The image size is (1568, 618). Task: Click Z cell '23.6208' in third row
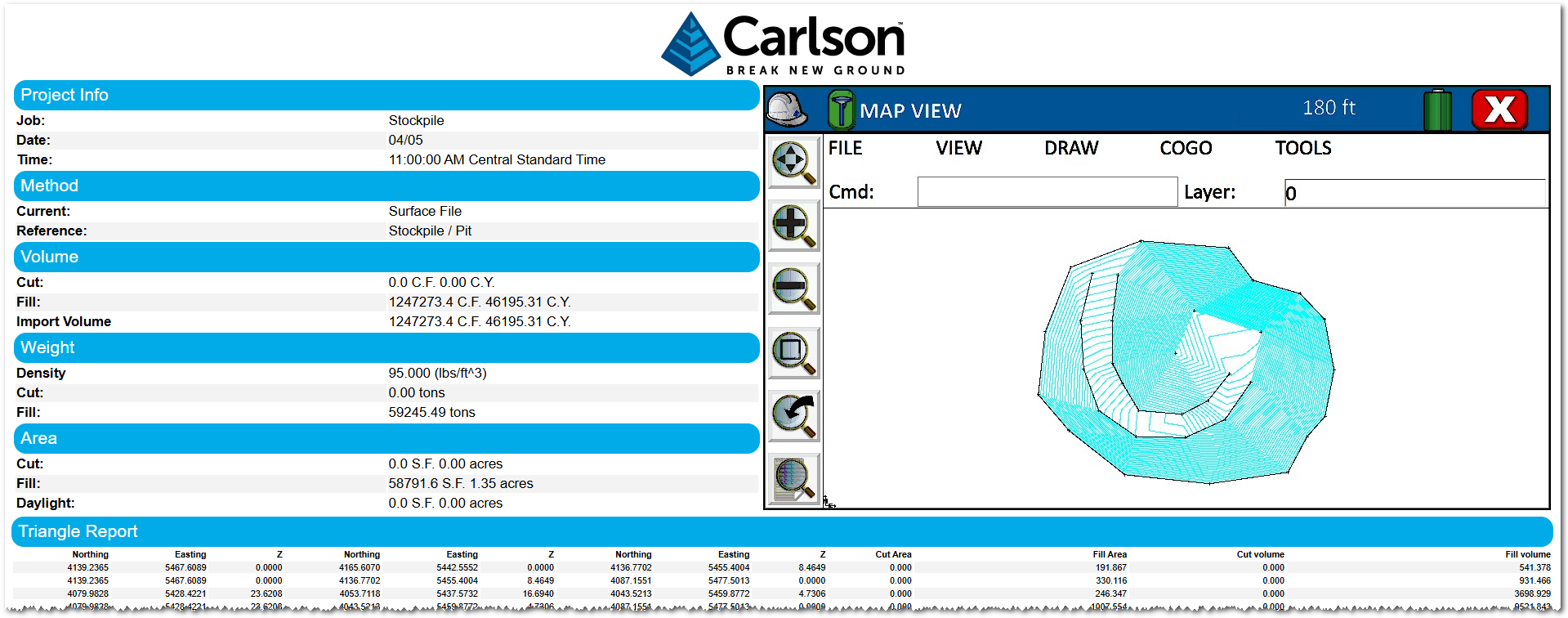coord(266,593)
